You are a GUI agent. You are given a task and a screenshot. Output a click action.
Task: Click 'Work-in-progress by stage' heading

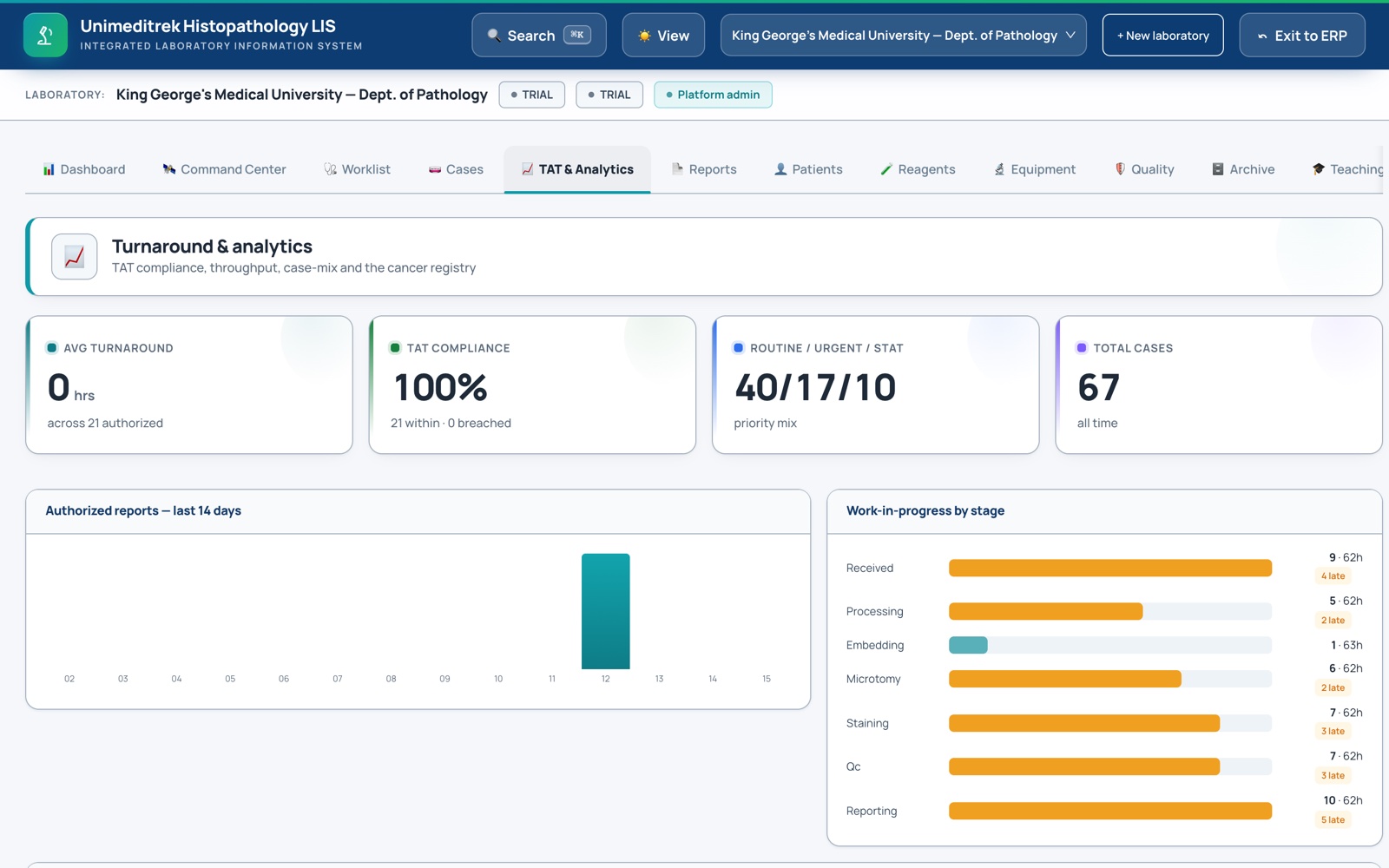point(925,510)
